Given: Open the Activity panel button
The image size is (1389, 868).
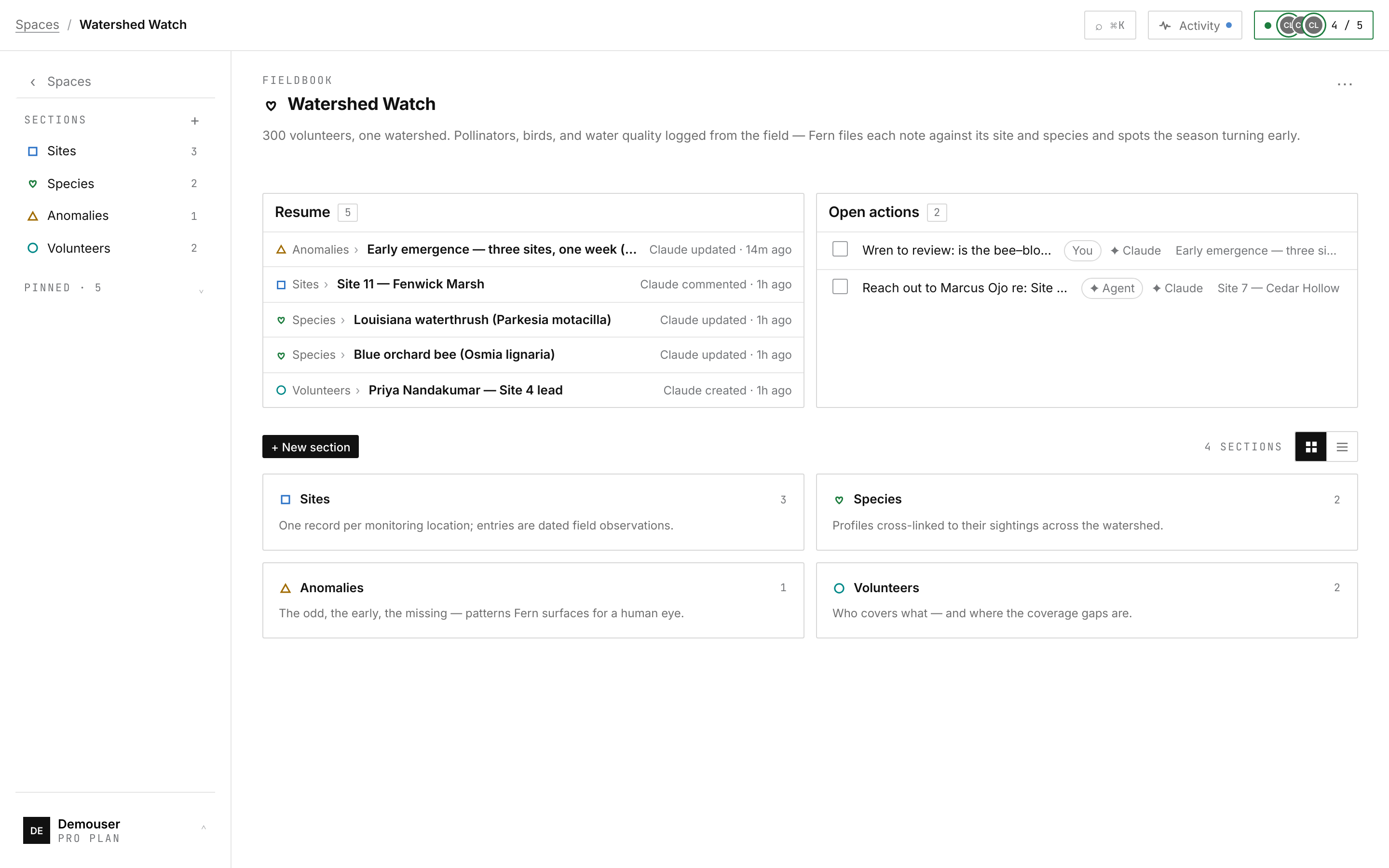Looking at the screenshot, I should 1195,25.
